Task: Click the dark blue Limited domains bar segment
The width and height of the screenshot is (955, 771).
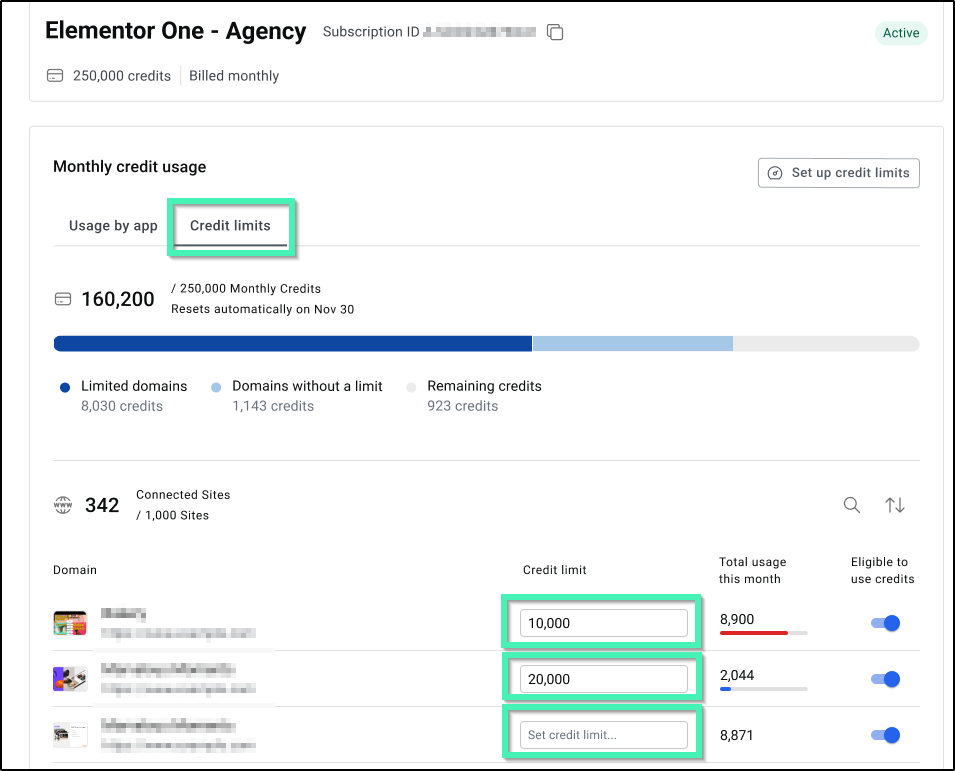Action: (293, 343)
